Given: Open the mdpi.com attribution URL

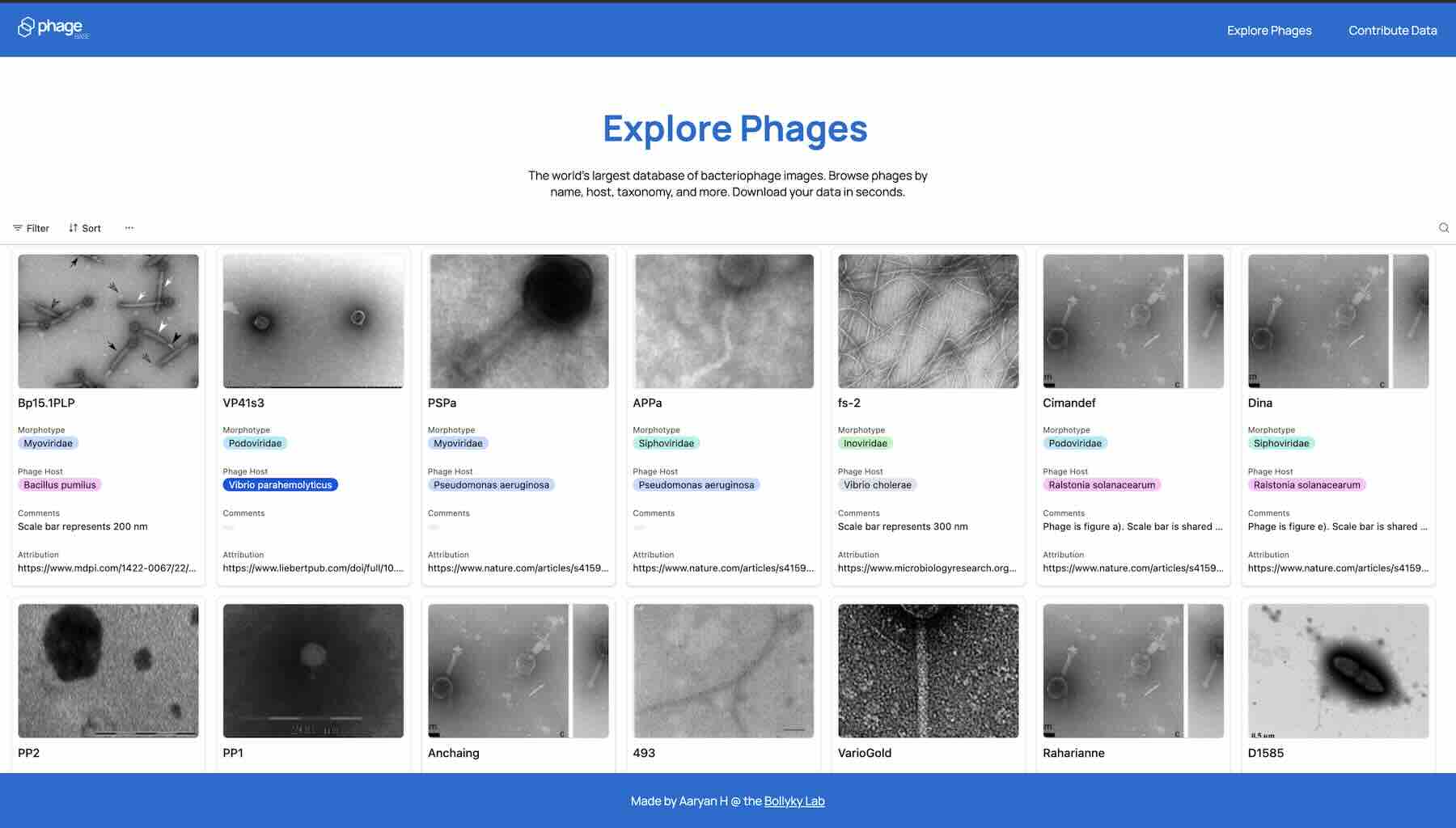Looking at the screenshot, I should coord(107,568).
